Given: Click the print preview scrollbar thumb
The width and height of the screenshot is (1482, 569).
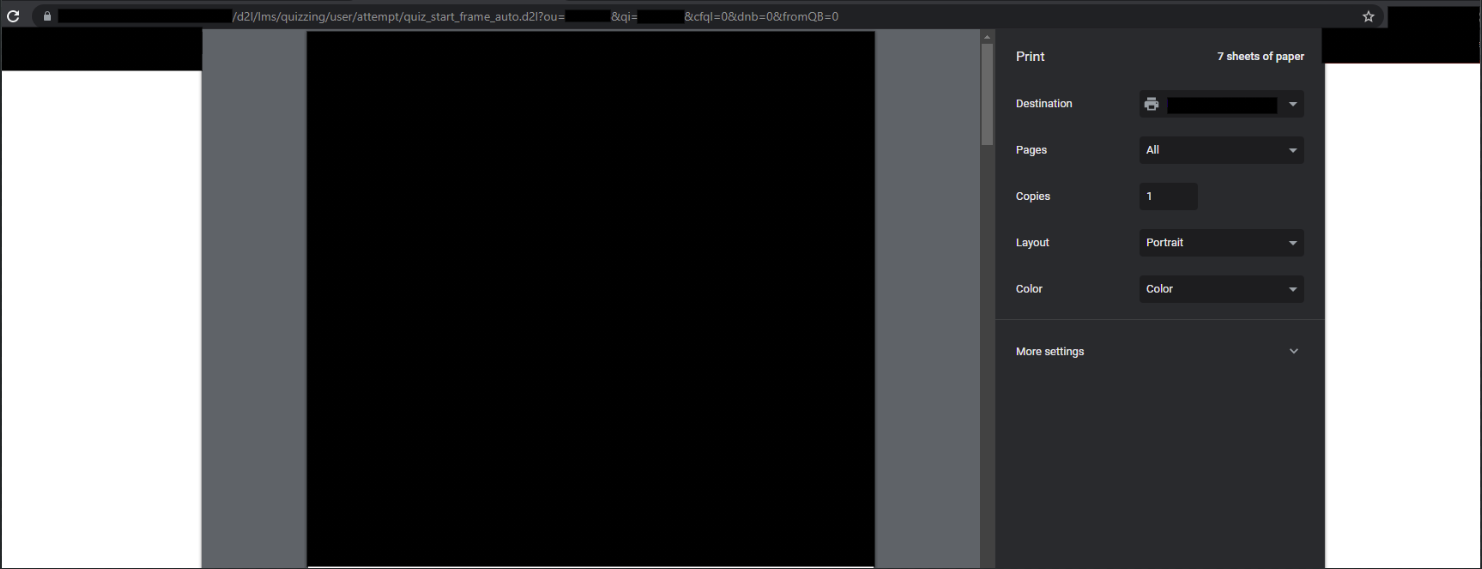Looking at the screenshot, I should tap(987, 95).
